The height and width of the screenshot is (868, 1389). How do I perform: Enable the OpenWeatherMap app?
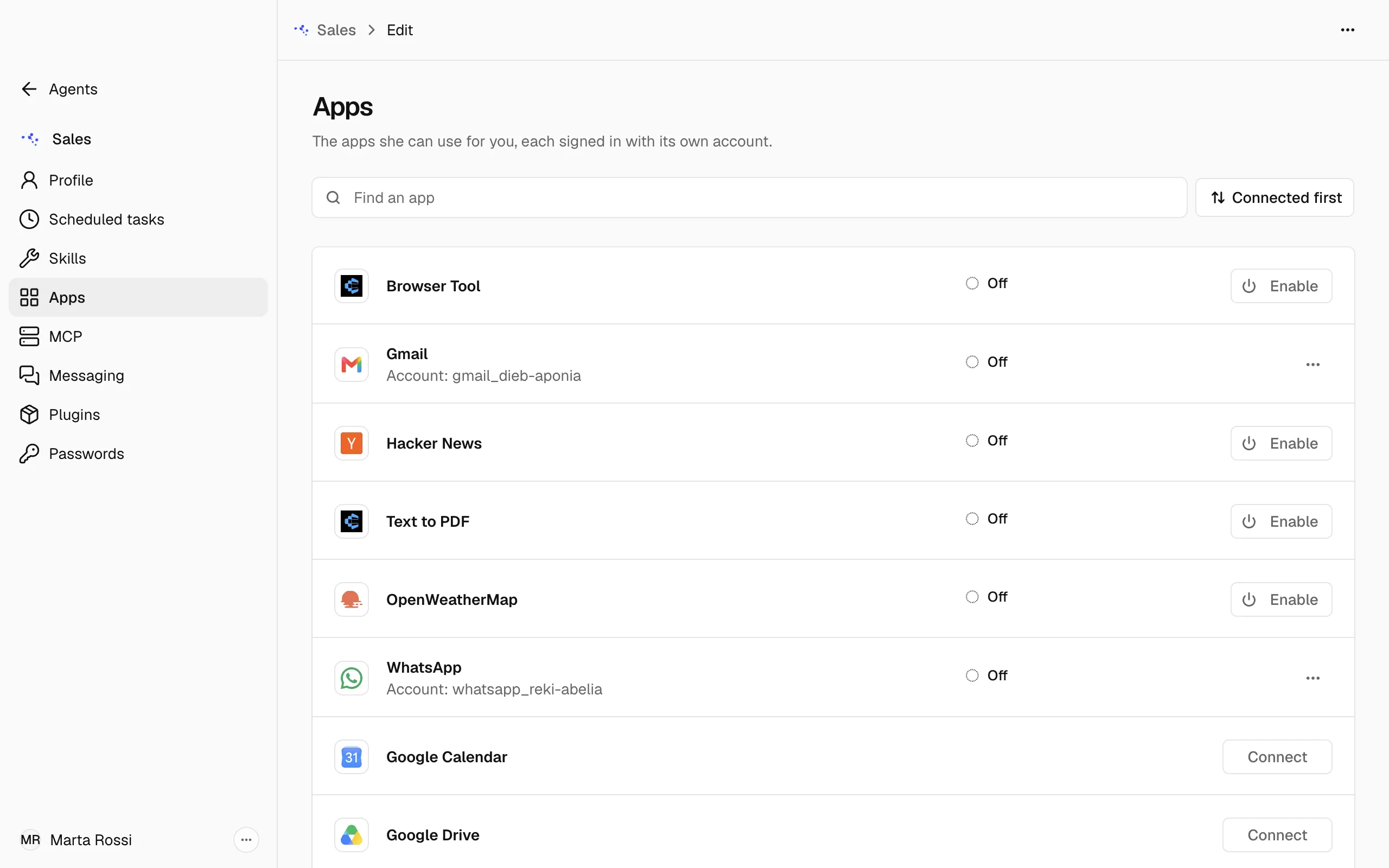[1281, 599]
